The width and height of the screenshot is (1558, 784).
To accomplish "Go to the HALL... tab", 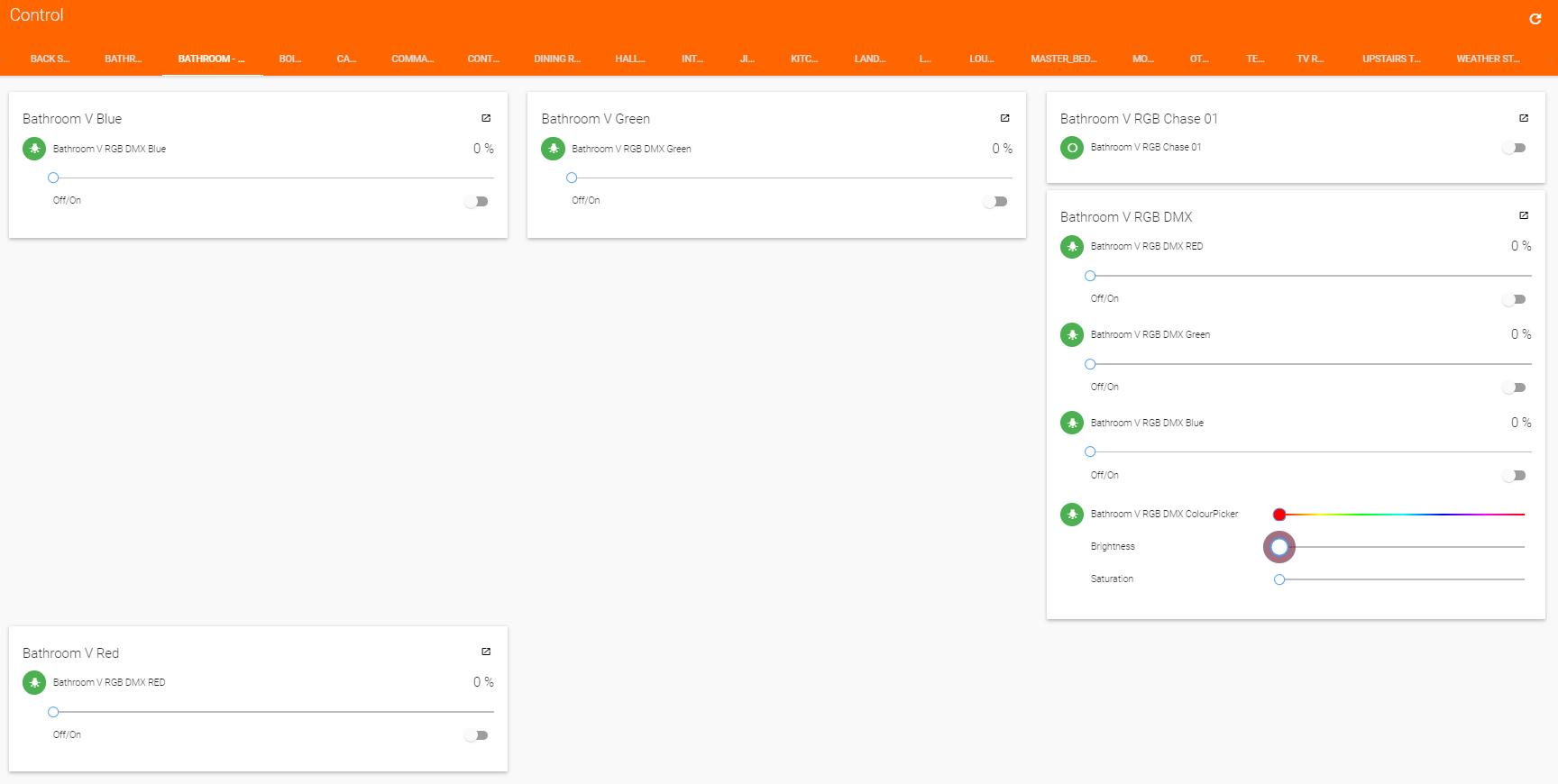I will tap(630, 59).
